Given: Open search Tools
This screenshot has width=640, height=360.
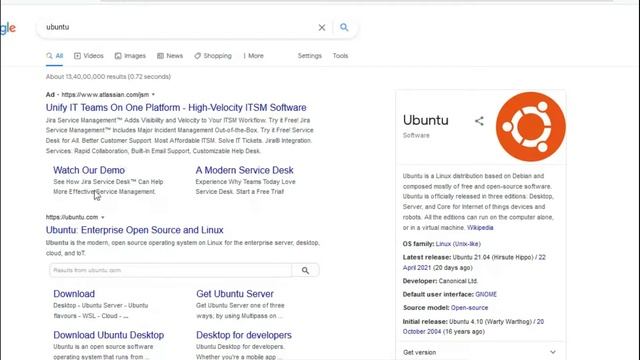Looking at the screenshot, I should click(340, 56).
